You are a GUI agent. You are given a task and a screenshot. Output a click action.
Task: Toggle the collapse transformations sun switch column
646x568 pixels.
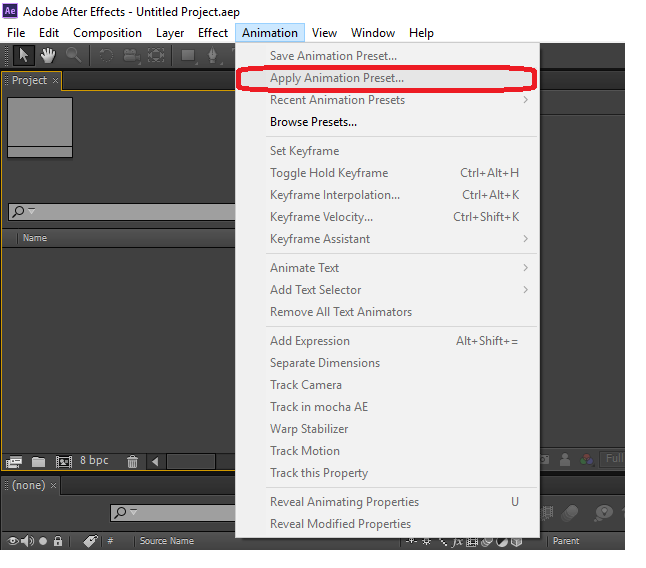(426, 542)
